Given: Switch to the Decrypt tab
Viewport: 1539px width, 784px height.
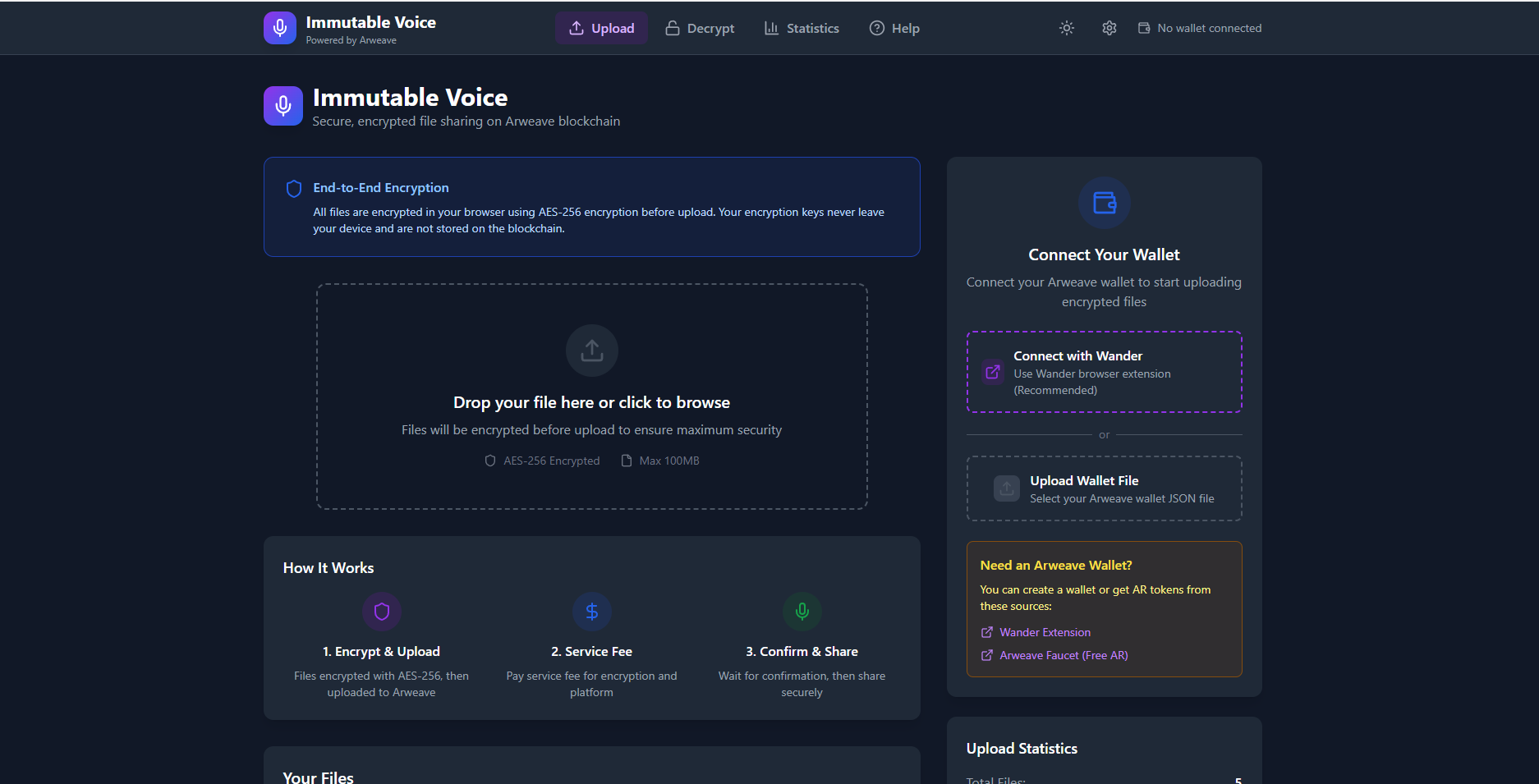Looking at the screenshot, I should coord(699,27).
